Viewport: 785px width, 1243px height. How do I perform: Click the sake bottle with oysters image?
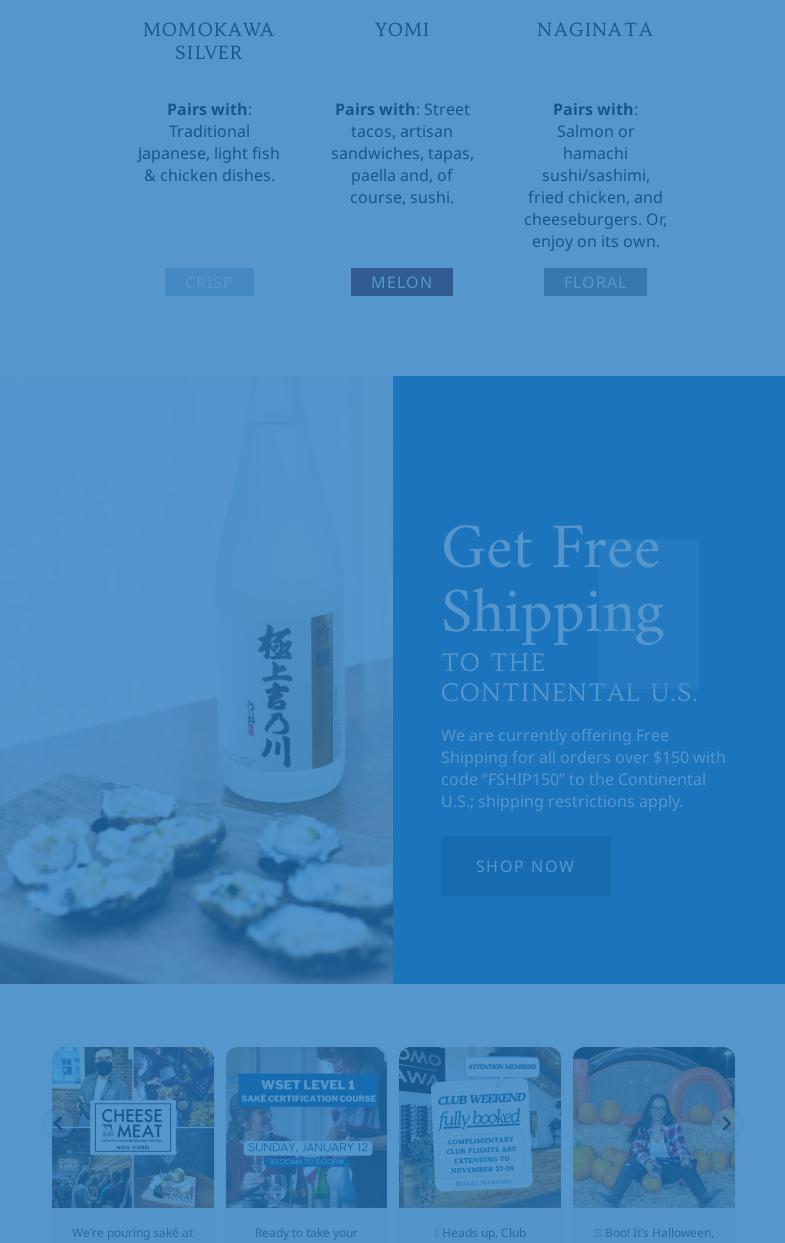pyautogui.click(x=196, y=680)
